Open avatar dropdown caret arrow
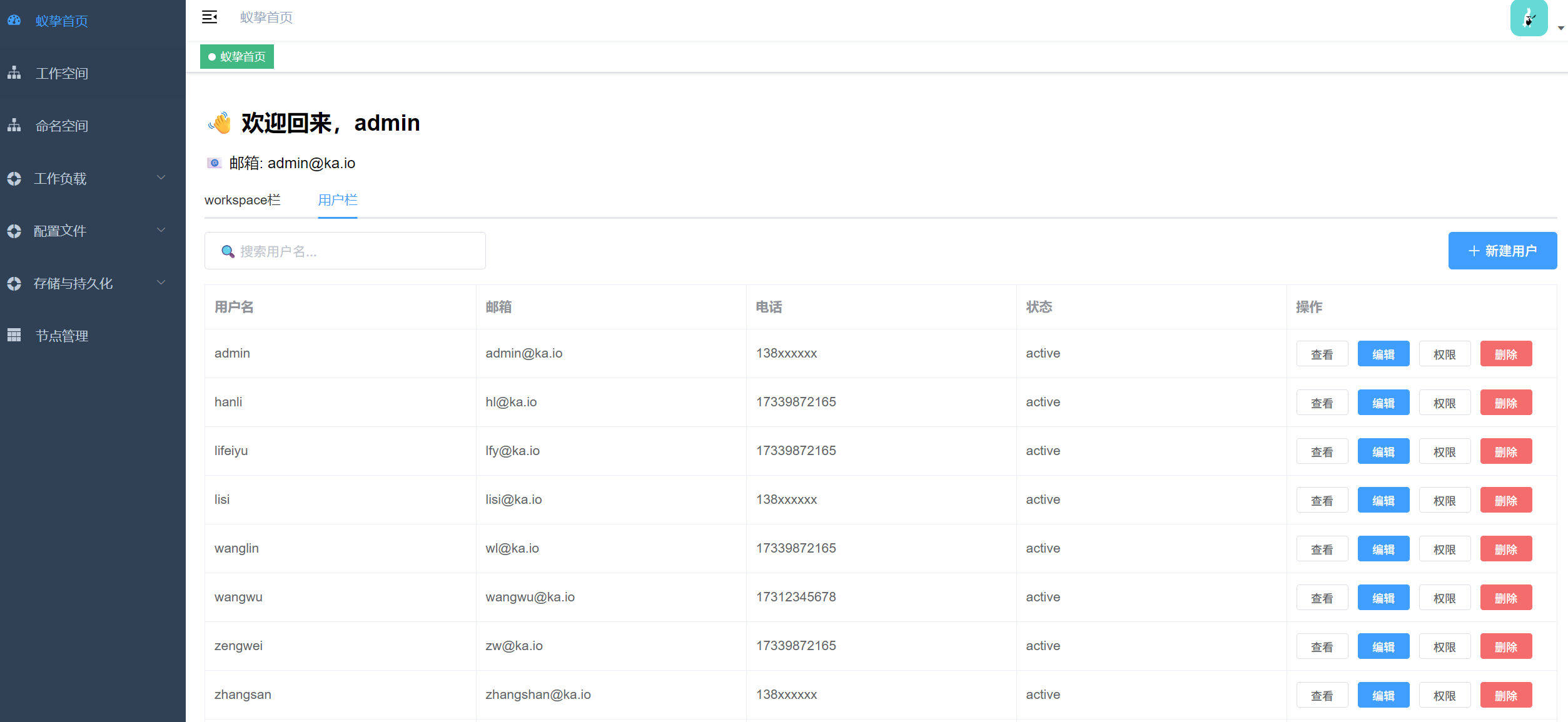 click(x=1560, y=28)
